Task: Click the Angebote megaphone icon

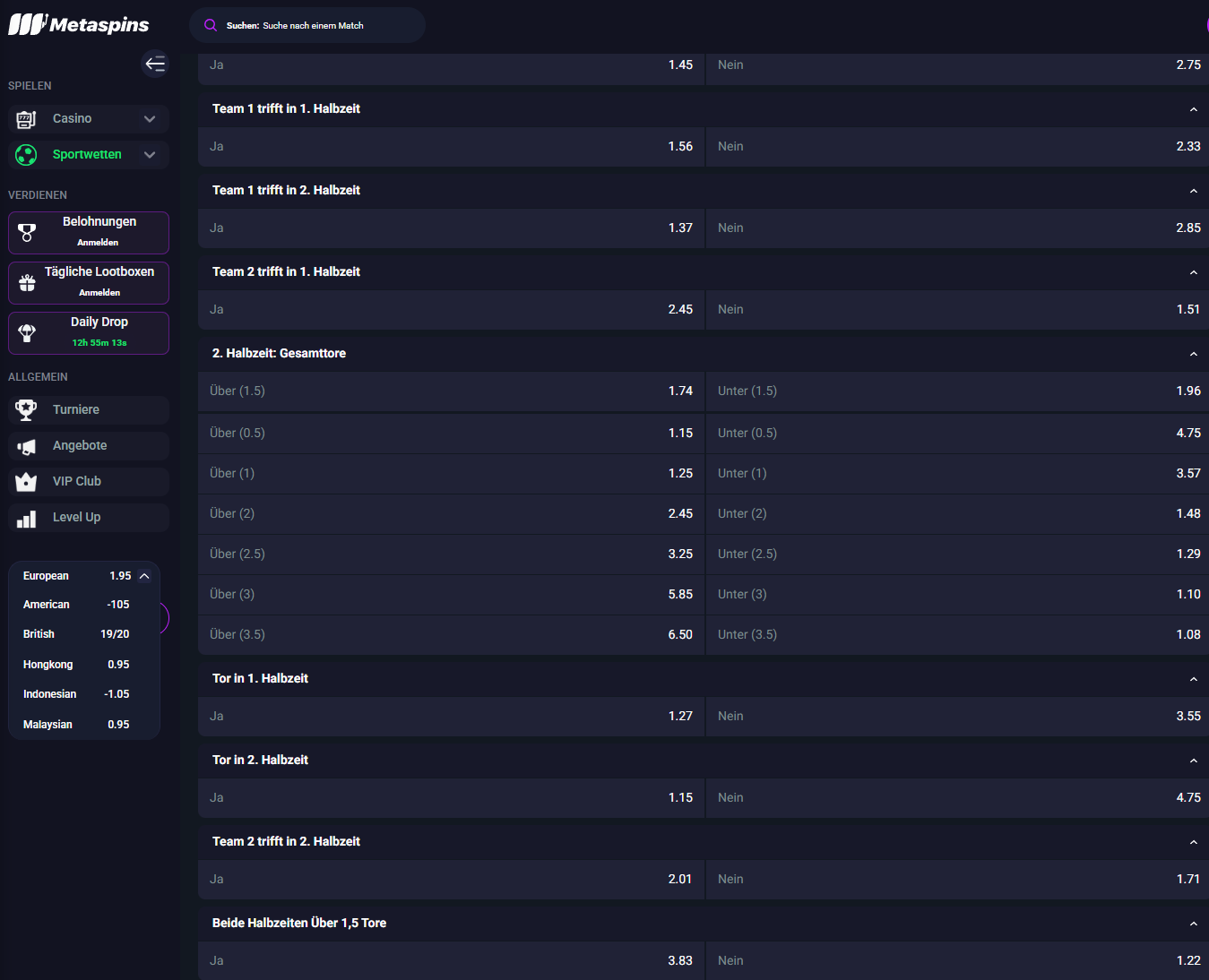Action: click(x=27, y=446)
